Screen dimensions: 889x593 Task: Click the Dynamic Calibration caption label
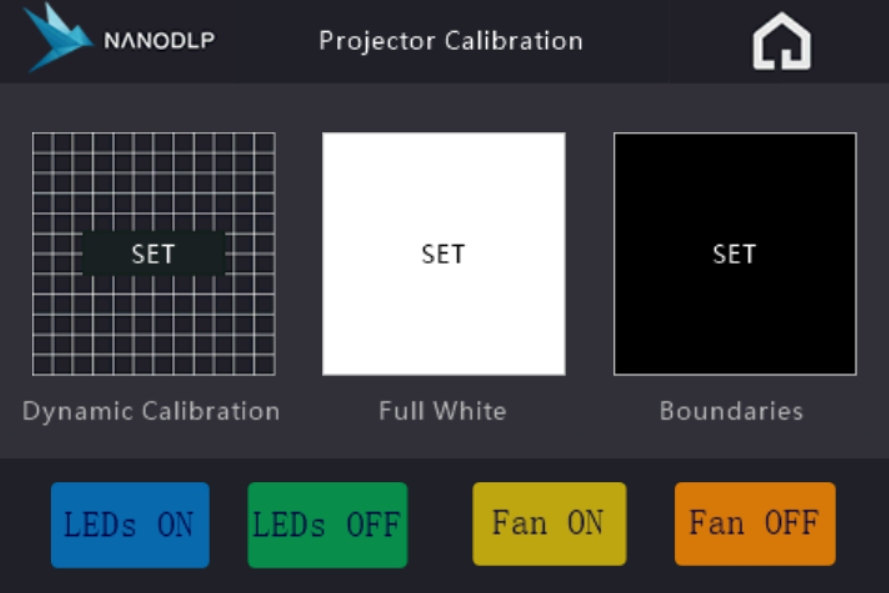click(151, 411)
